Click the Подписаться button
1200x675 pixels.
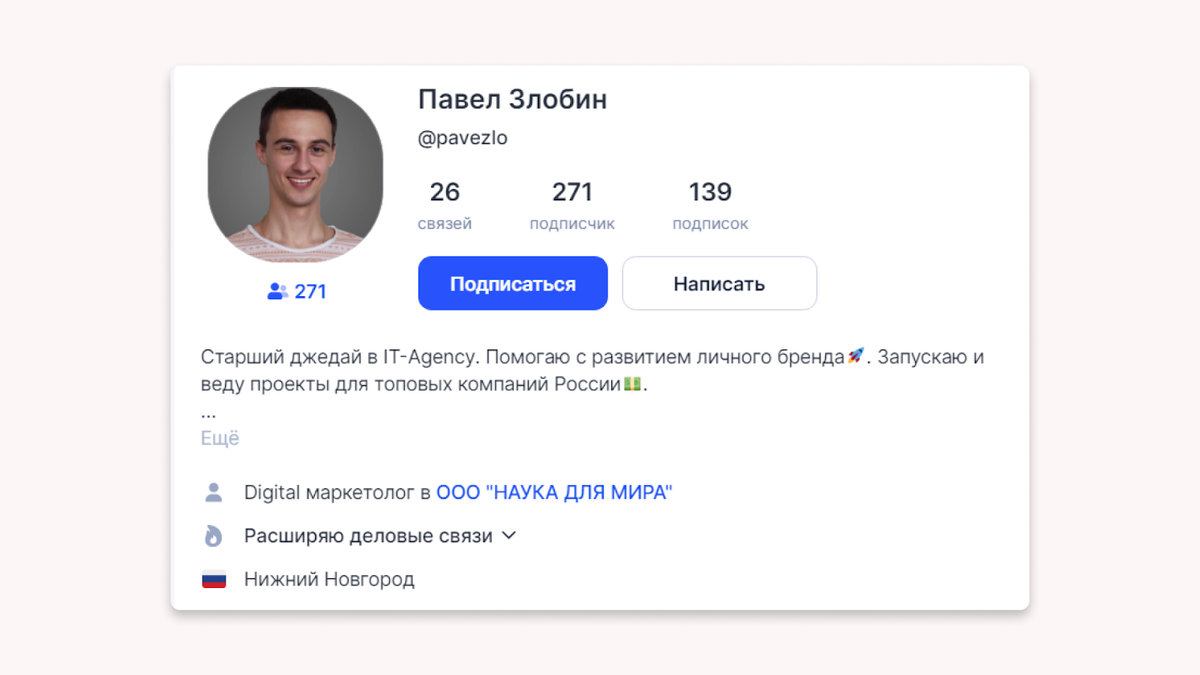513,283
